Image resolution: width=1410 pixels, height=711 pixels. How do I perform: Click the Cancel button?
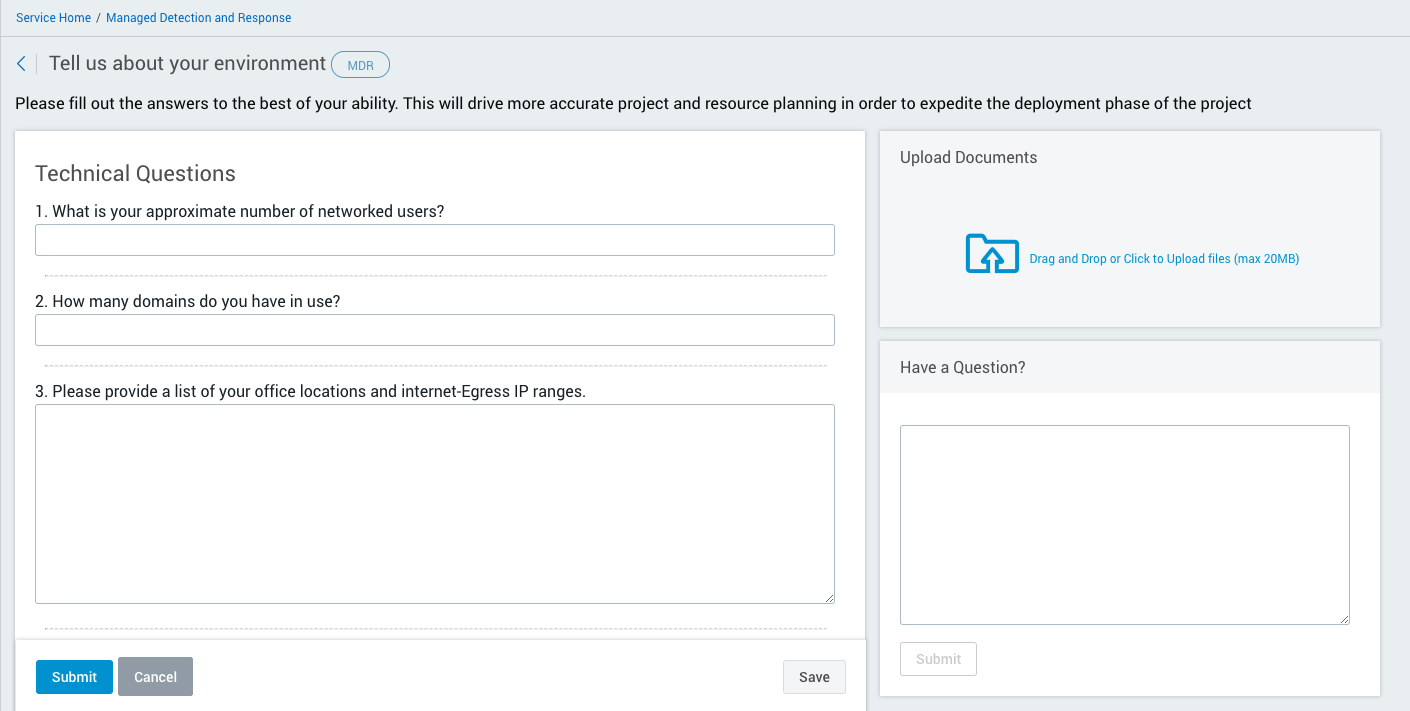pyautogui.click(x=155, y=677)
